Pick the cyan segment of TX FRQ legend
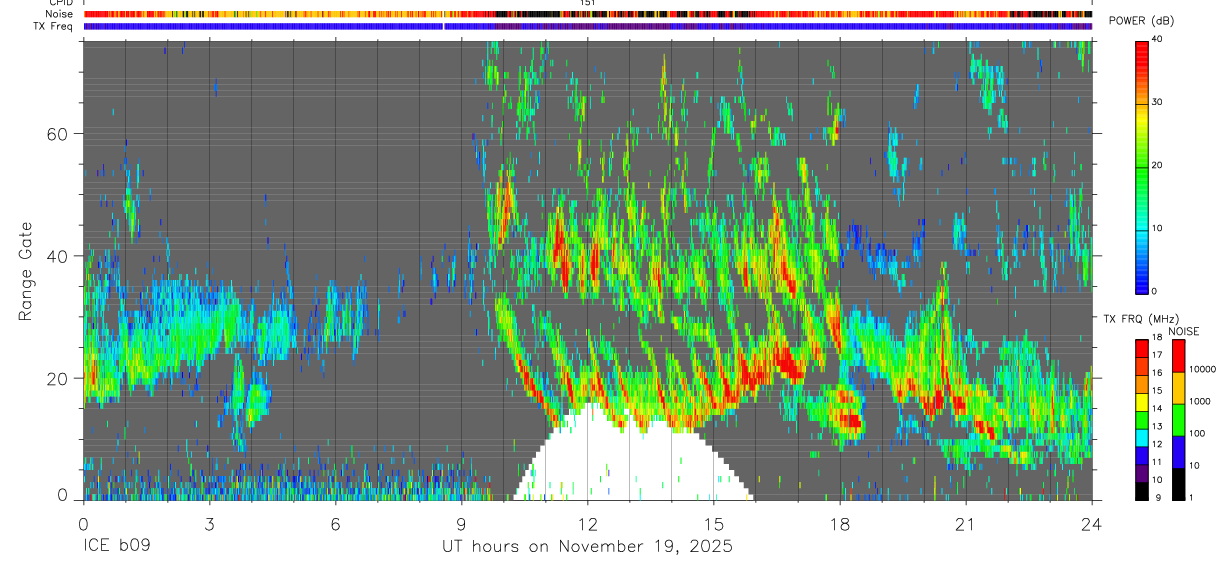Image resolution: width=1228 pixels, height=567 pixels. tap(1142, 438)
